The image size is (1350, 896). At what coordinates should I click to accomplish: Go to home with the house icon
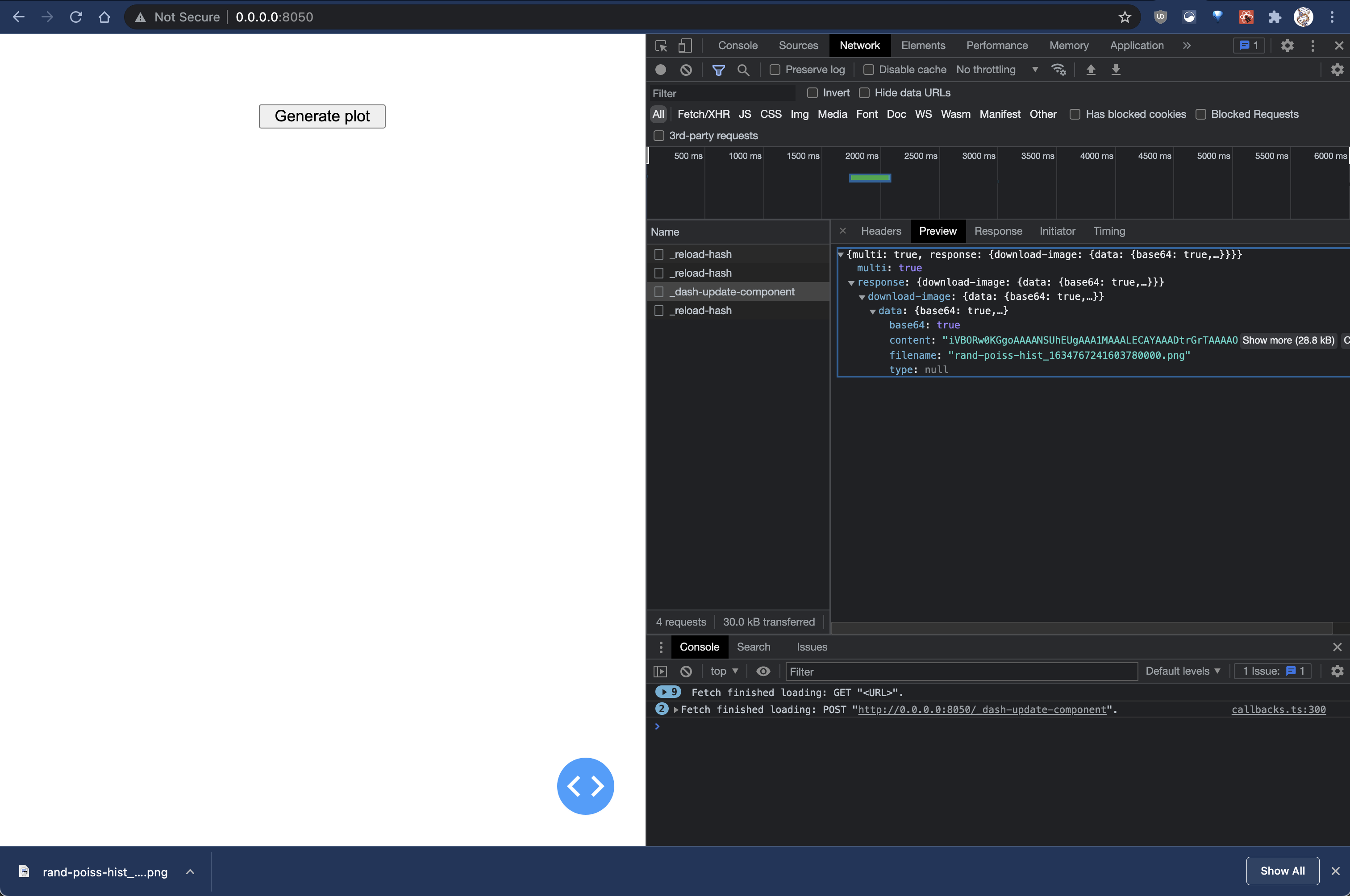point(104,17)
